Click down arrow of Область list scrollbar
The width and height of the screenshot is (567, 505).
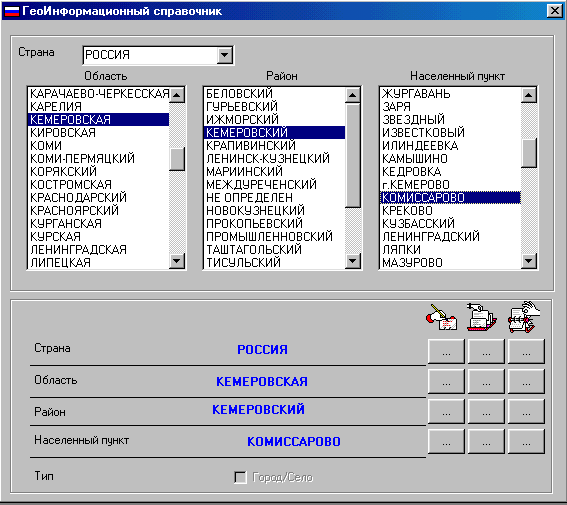pyautogui.click(x=177, y=261)
